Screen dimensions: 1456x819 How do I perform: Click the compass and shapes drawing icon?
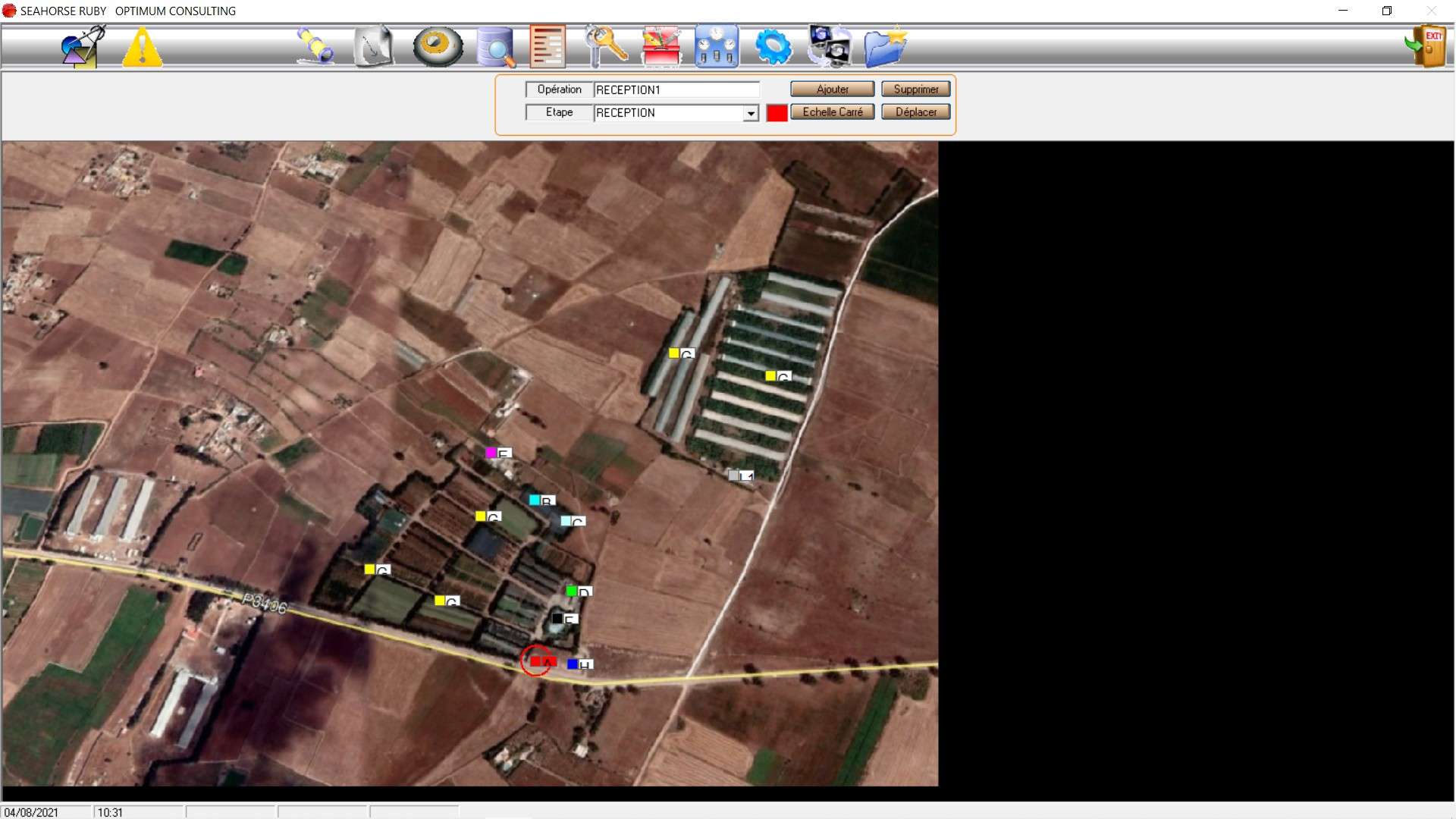tap(83, 47)
